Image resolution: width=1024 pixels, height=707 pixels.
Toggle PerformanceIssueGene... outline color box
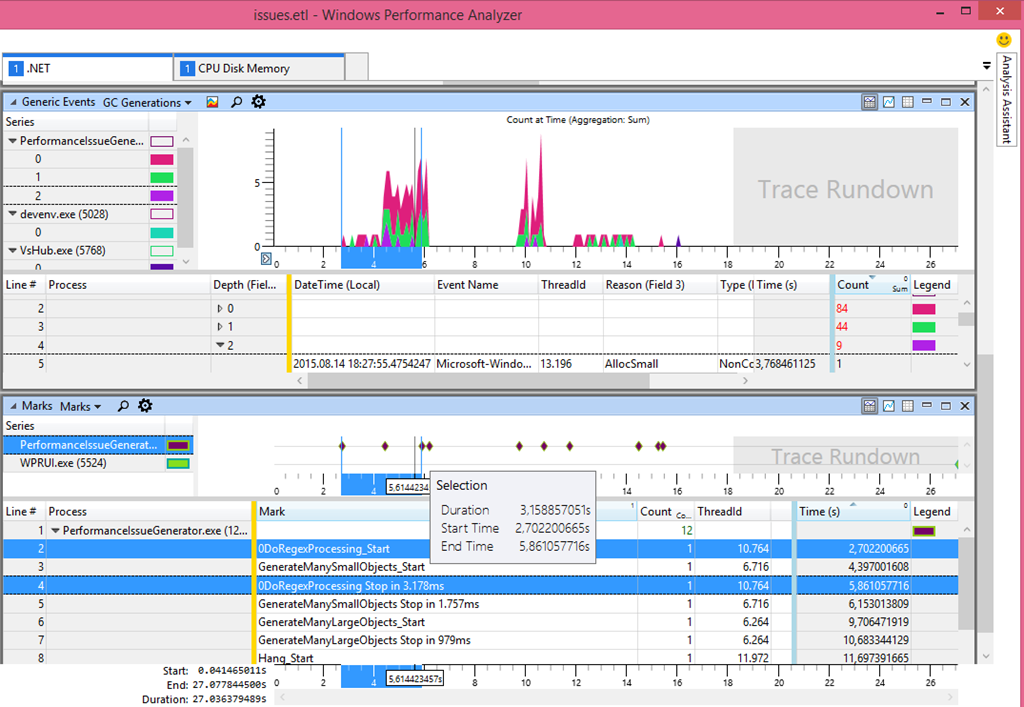click(161, 141)
